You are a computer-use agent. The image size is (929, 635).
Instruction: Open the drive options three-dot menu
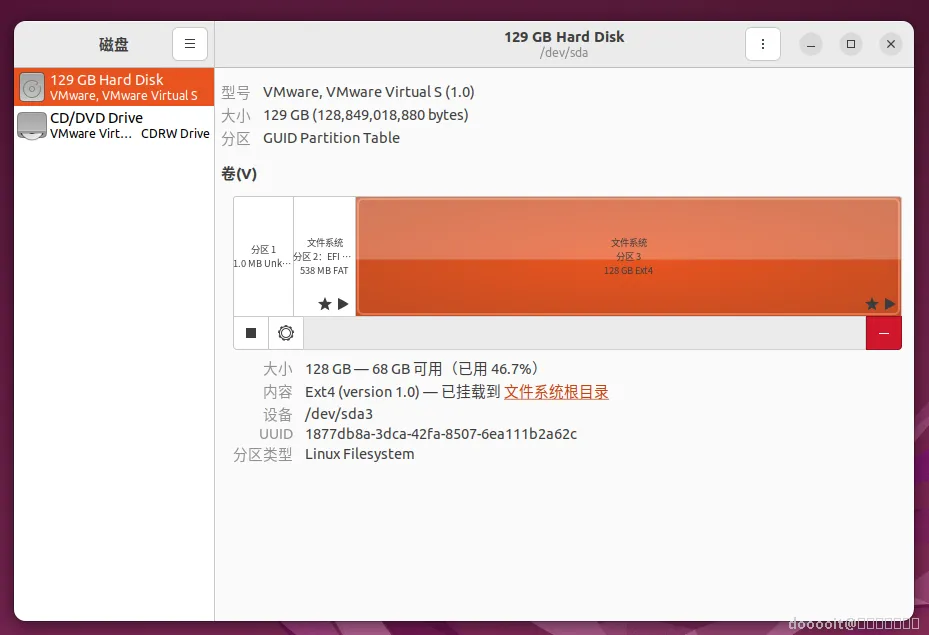pyautogui.click(x=763, y=44)
